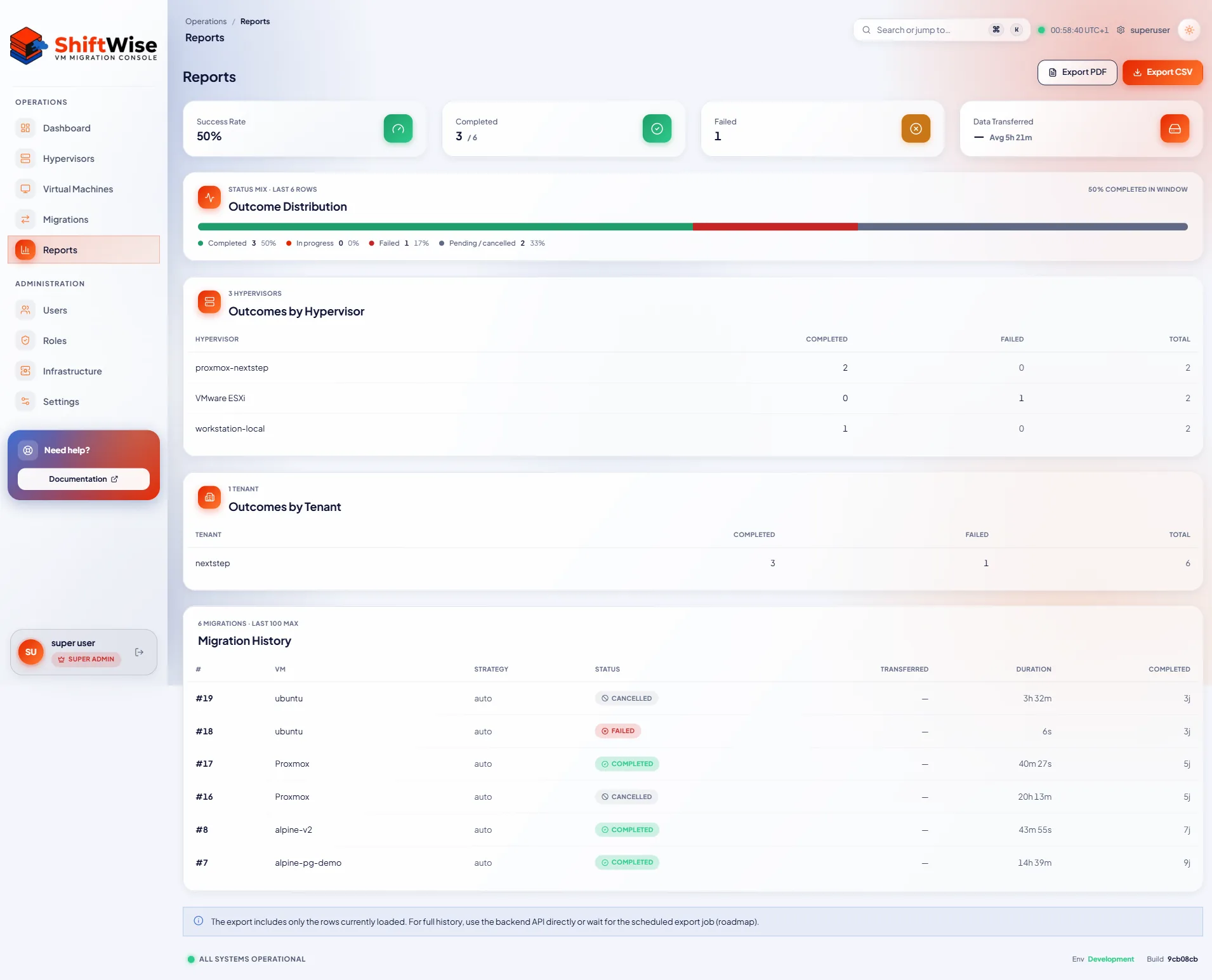This screenshot has height=980, width=1212.
Task: Select the workstation-local row
Action: pyautogui.click(x=693, y=429)
